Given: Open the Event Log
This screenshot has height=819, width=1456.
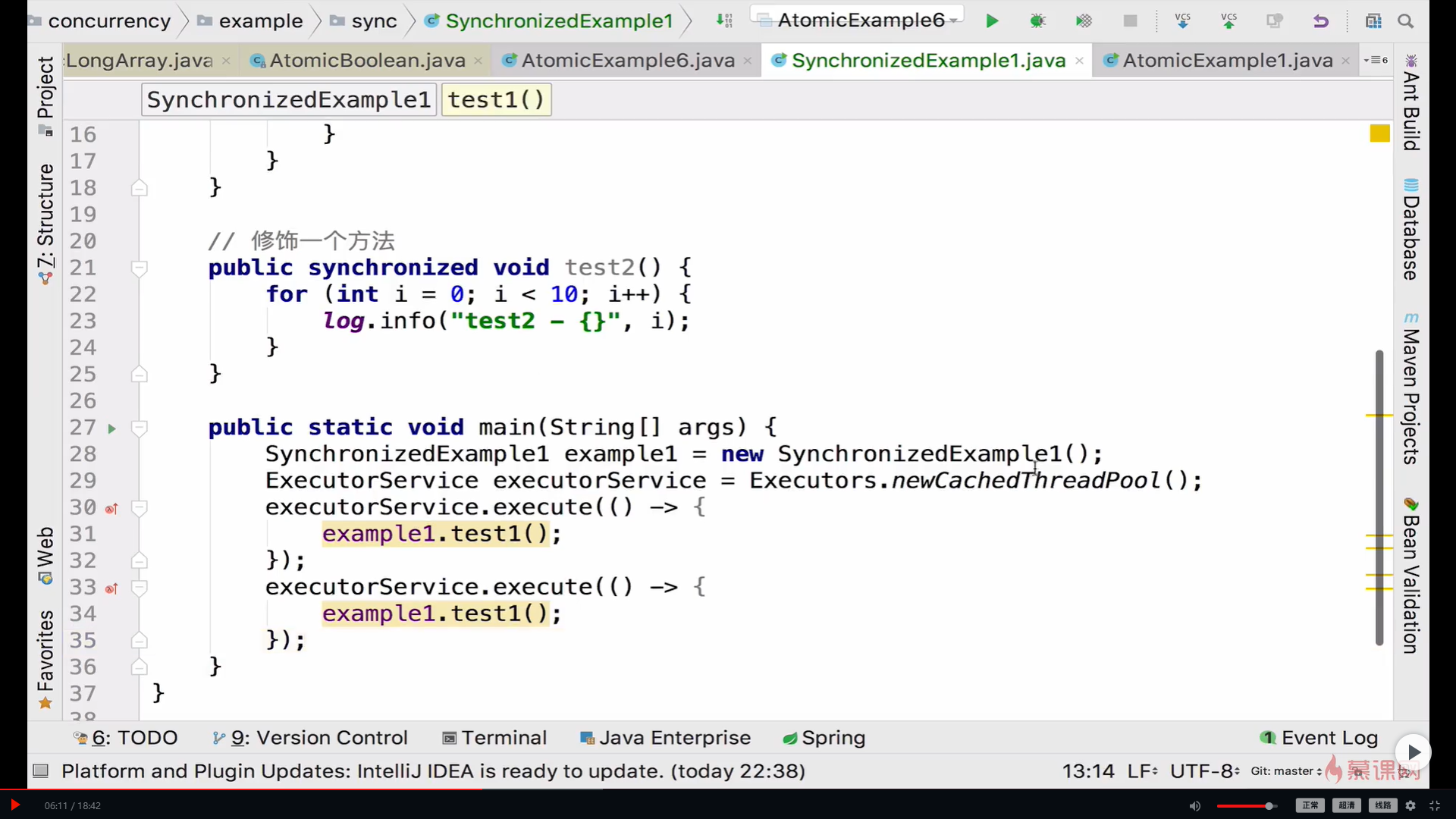Looking at the screenshot, I should pyautogui.click(x=1319, y=738).
